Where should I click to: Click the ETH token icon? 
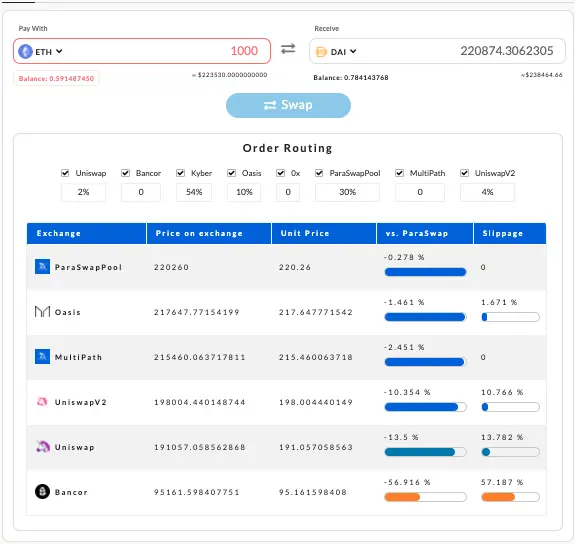point(25,51)
